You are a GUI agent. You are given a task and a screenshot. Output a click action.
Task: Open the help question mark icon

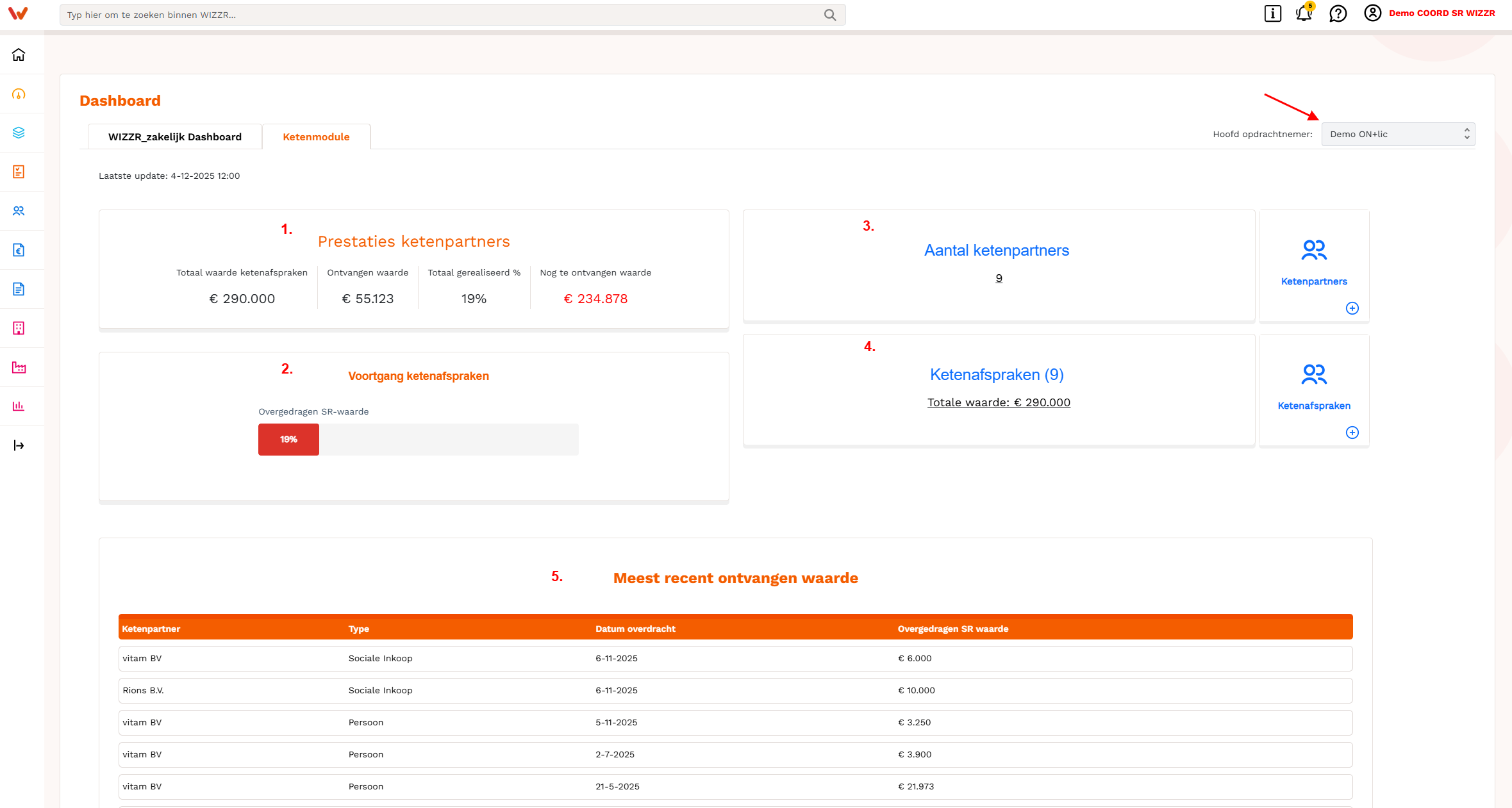pyautogui.click(x=1338, y=13)
